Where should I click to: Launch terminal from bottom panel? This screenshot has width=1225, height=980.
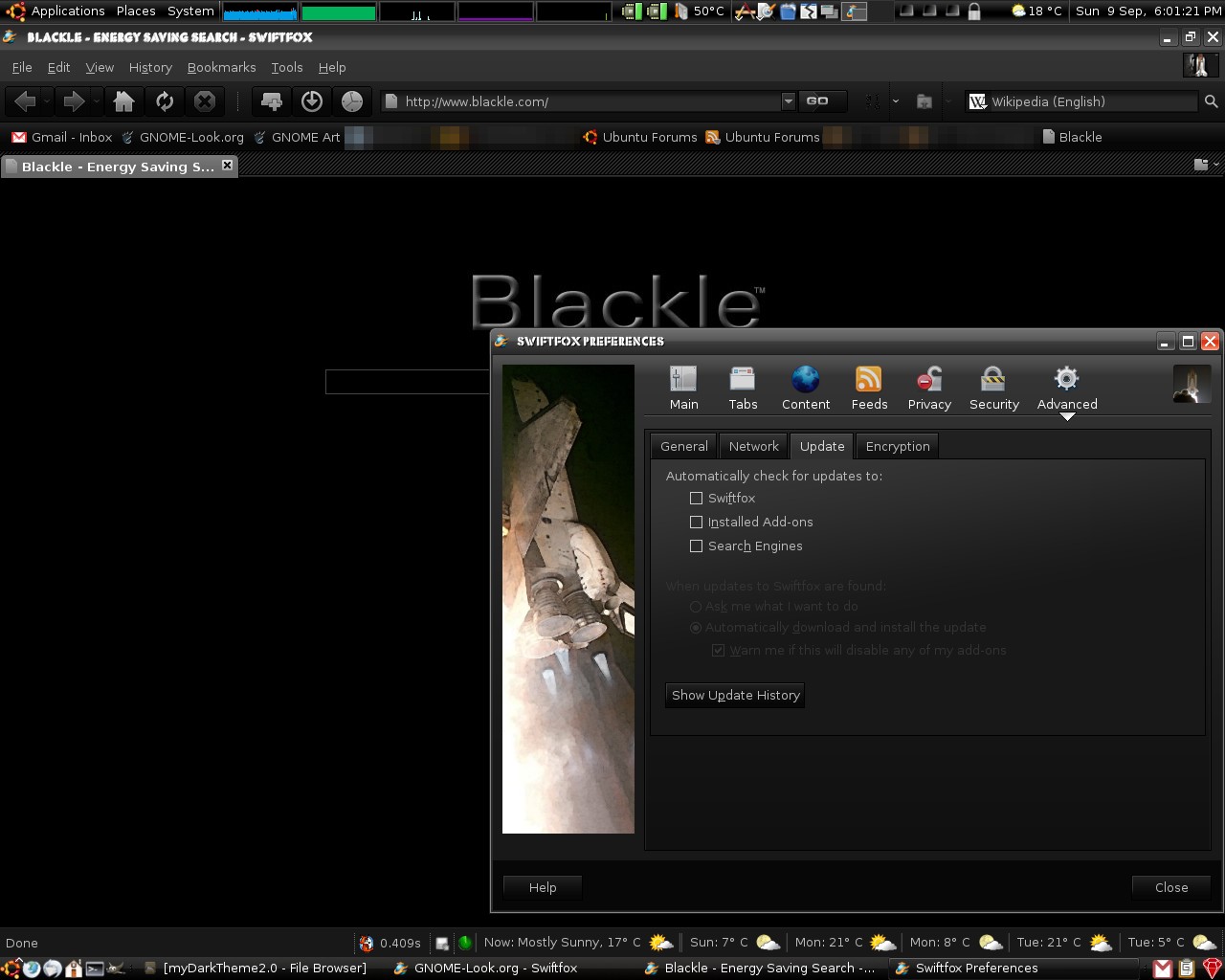click(x=95, y=969)
